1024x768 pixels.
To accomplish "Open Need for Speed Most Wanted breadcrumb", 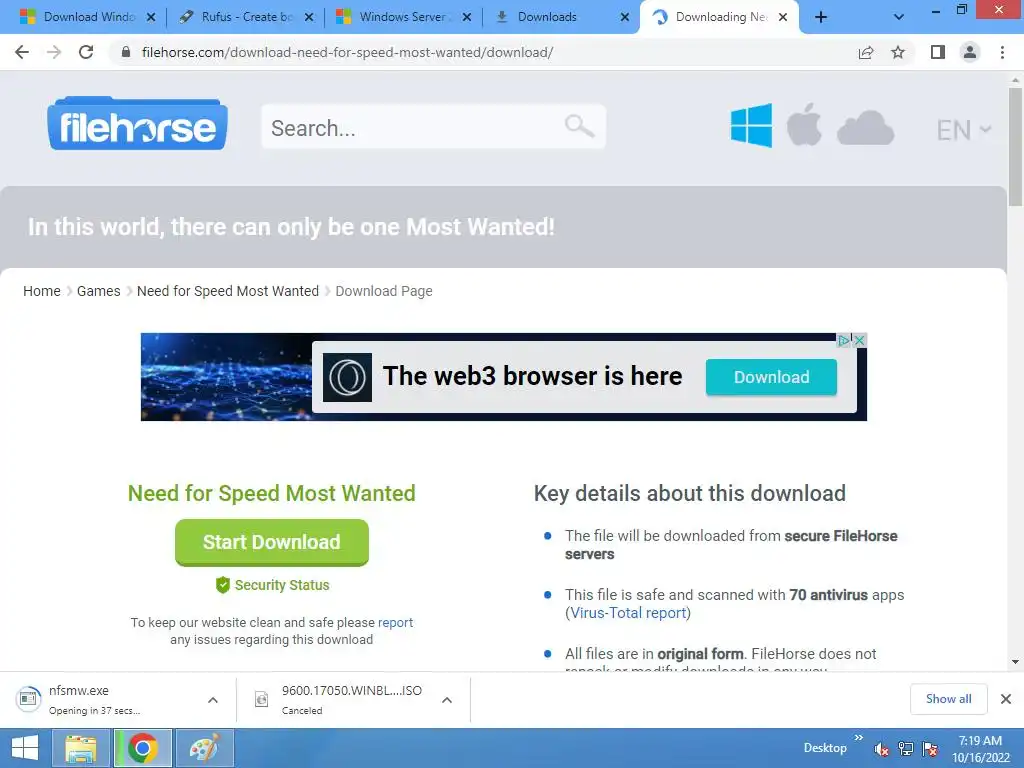I will click(x=228, y=291).
